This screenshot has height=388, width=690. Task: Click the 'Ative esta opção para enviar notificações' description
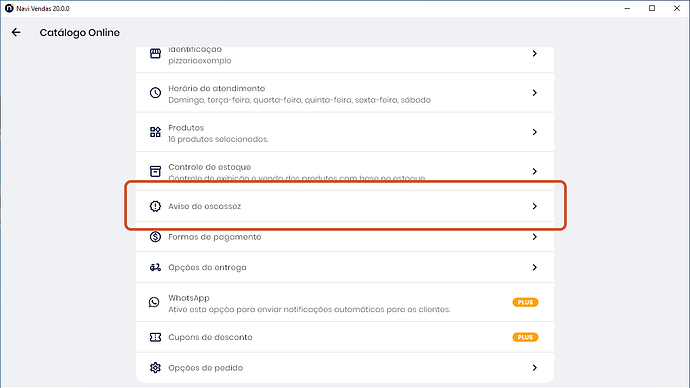click(309, 310)
